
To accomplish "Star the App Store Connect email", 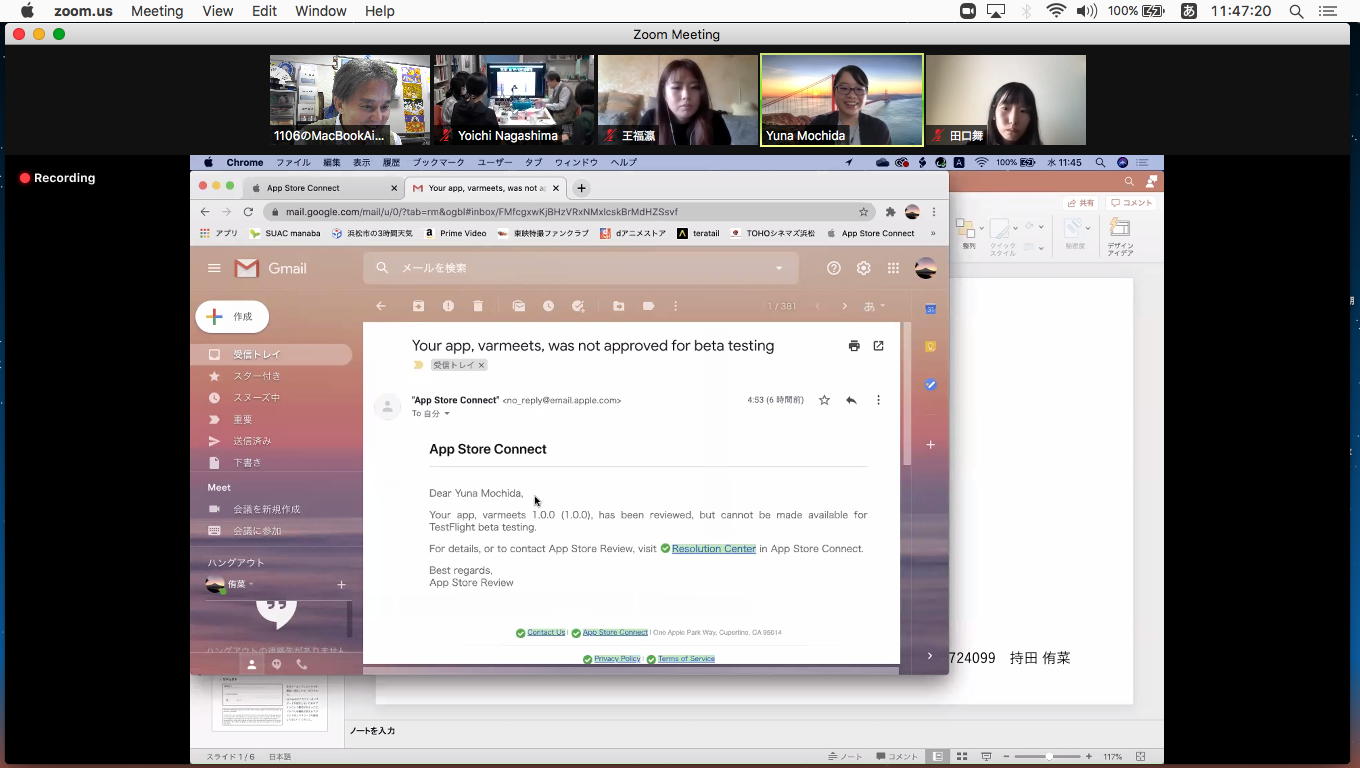I will [x=824, y=400].
